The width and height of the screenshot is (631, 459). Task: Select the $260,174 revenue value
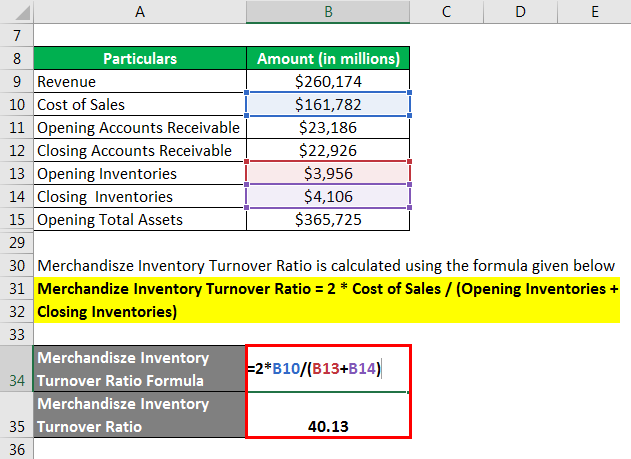328,81
